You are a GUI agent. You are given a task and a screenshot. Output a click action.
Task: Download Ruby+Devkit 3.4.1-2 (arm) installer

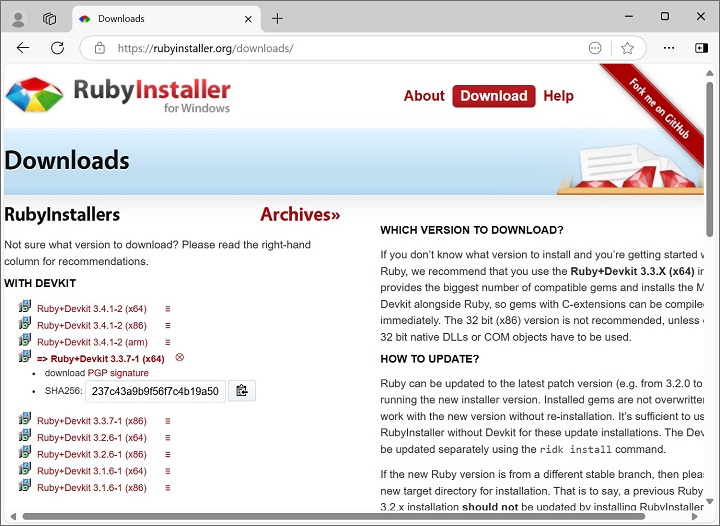tap(92, 342)
